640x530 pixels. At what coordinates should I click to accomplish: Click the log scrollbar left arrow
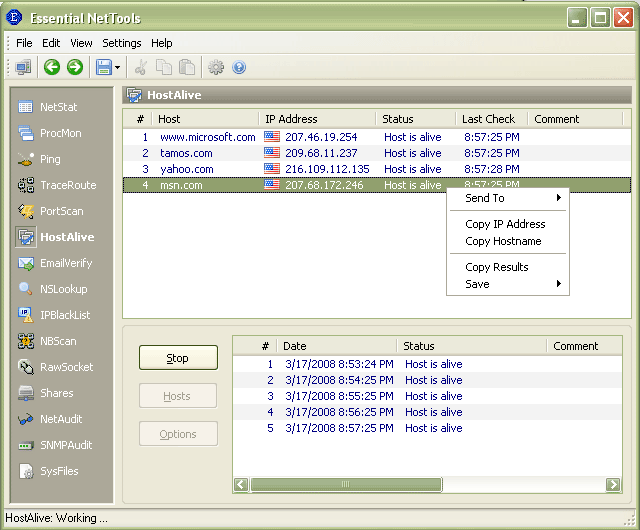[241, 485]
